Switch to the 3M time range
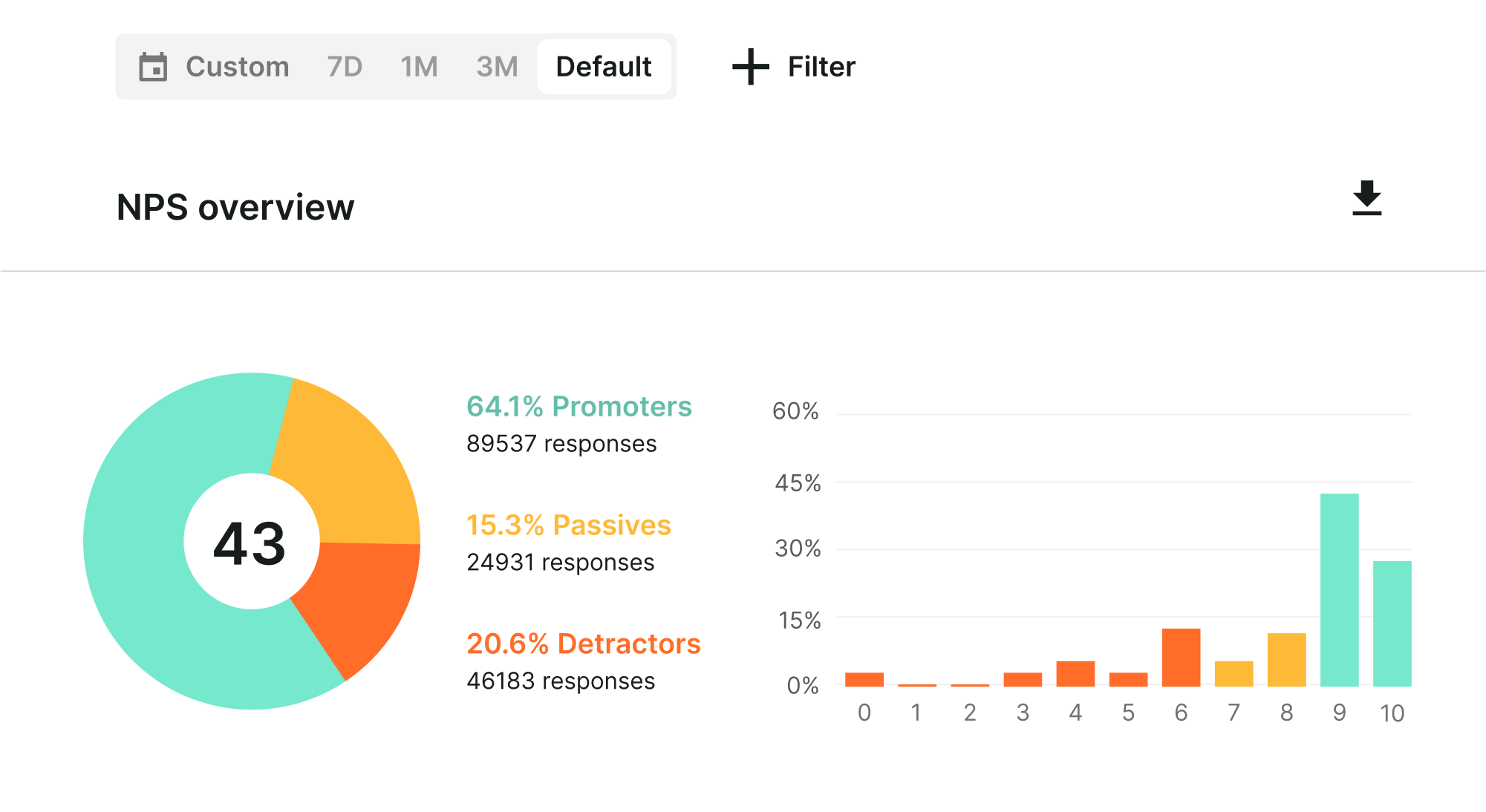The width and height of the screenshot is (1486, 812). click(x=497, y=67)
